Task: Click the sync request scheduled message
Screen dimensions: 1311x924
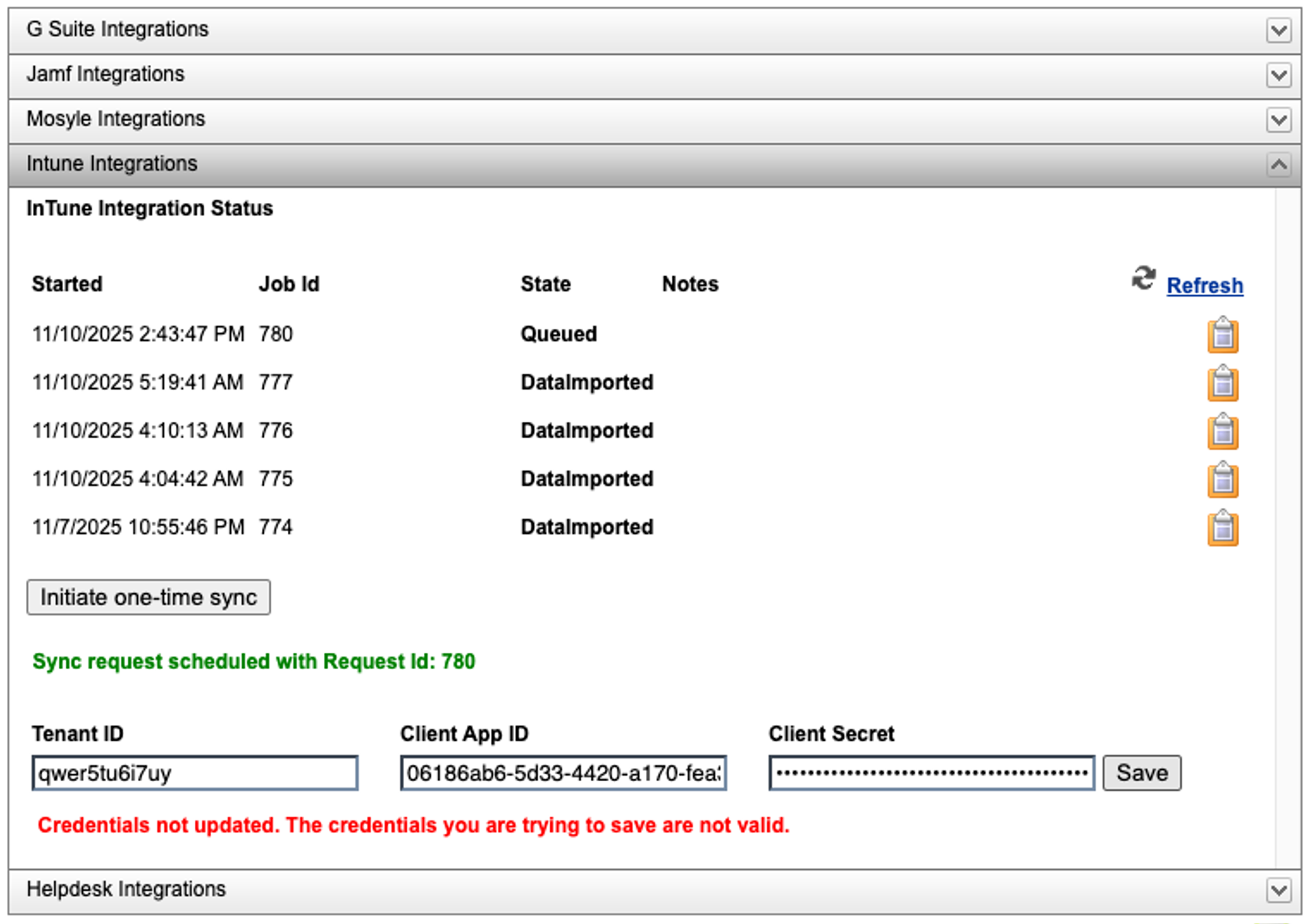Action: (254, 662)
